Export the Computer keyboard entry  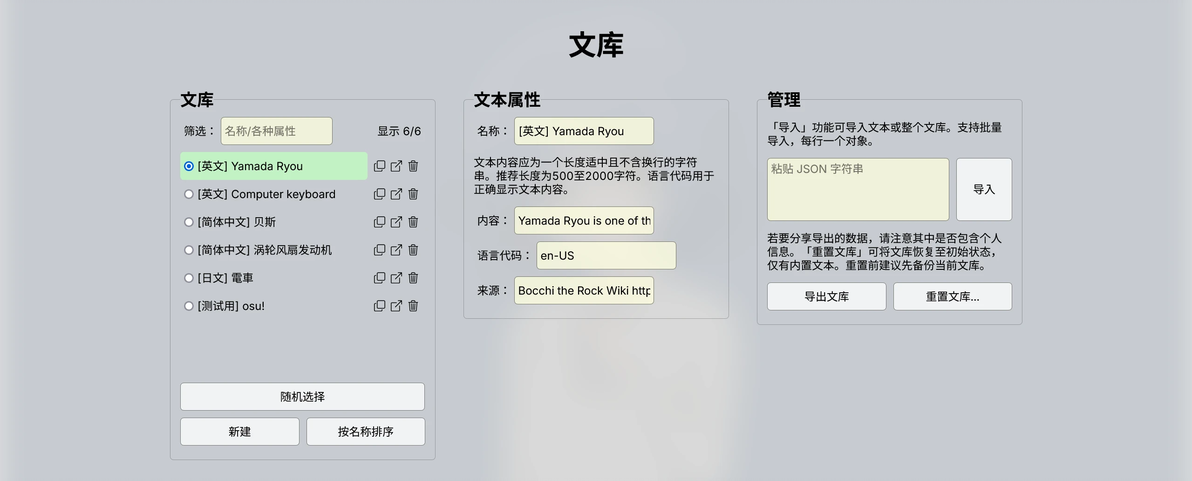[396, 195]
